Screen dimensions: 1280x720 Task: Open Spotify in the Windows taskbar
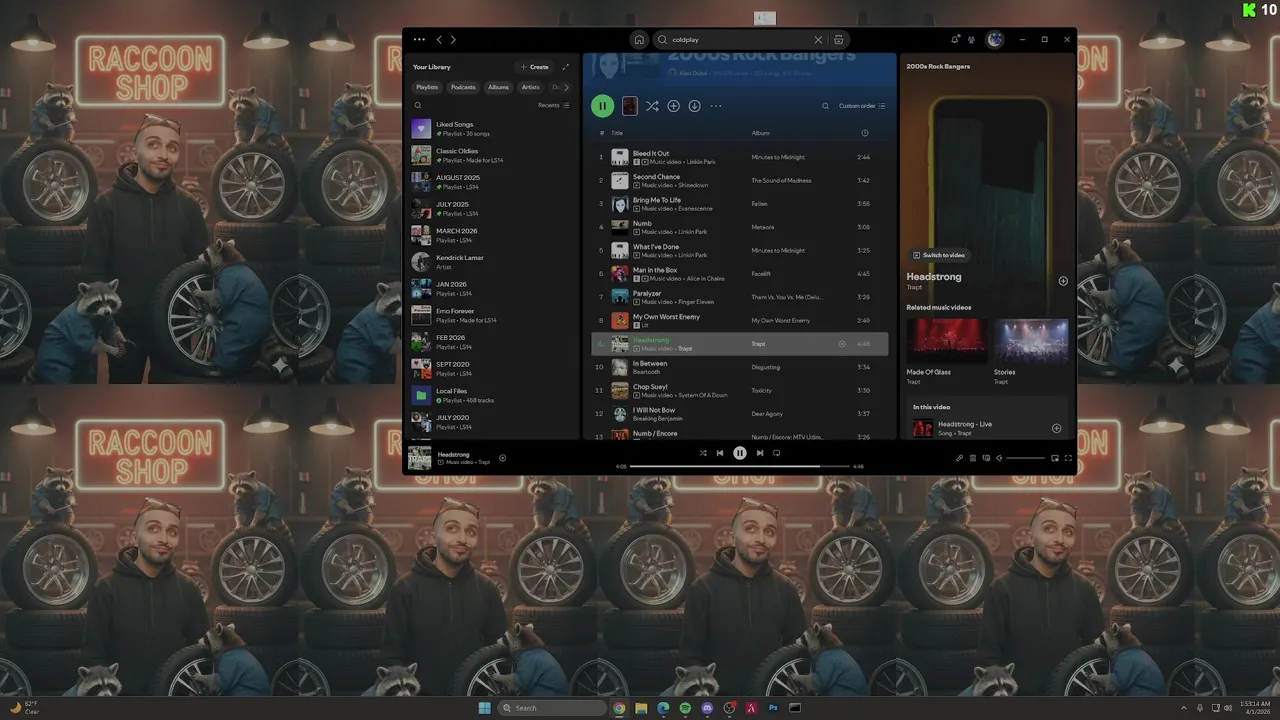[685, 708]
